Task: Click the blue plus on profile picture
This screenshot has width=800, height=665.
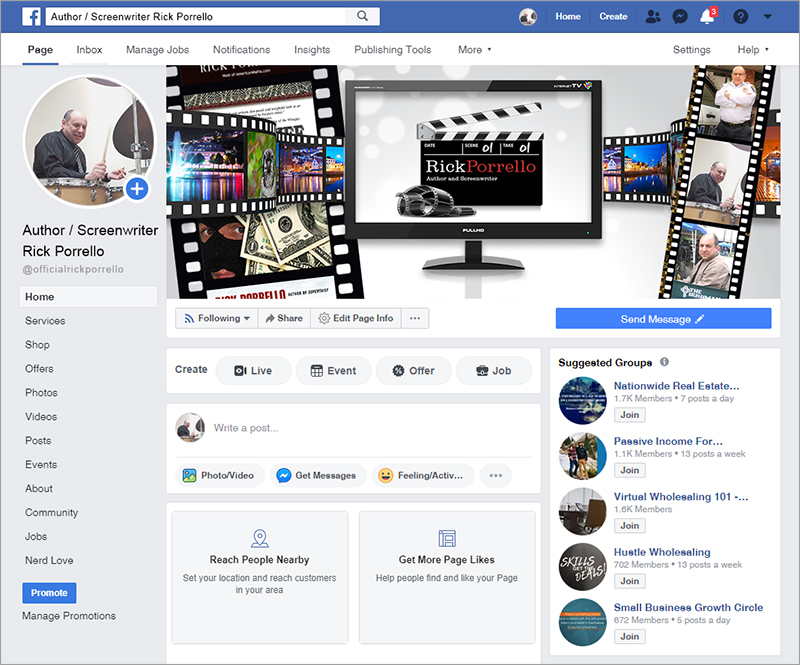Action: 137,188
